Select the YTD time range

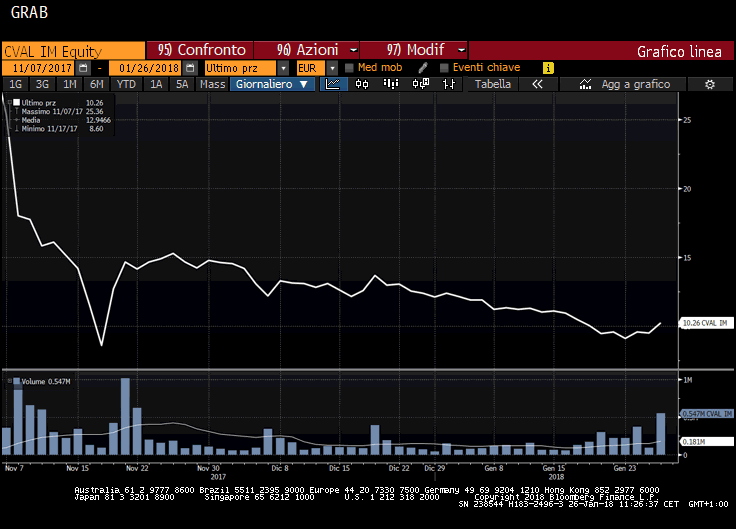[x=126, y=84]
